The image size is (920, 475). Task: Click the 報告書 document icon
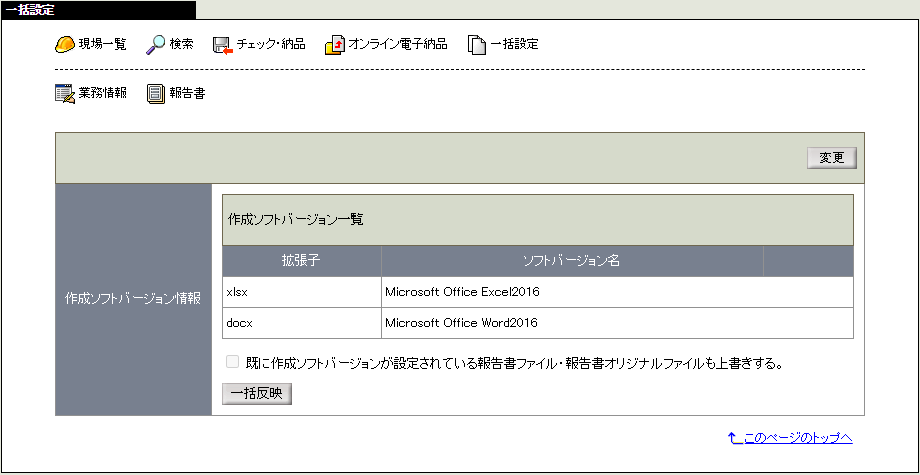click(156, 94)
